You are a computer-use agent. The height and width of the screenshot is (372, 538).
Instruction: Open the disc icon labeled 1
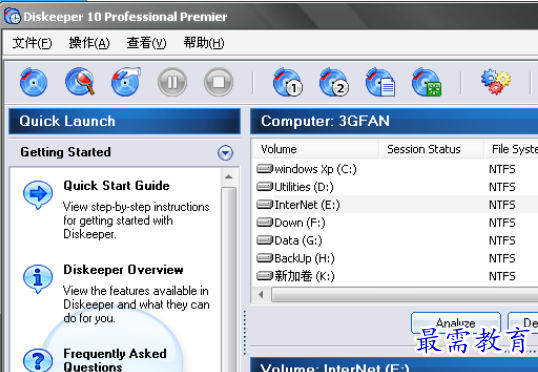point(288,82)
